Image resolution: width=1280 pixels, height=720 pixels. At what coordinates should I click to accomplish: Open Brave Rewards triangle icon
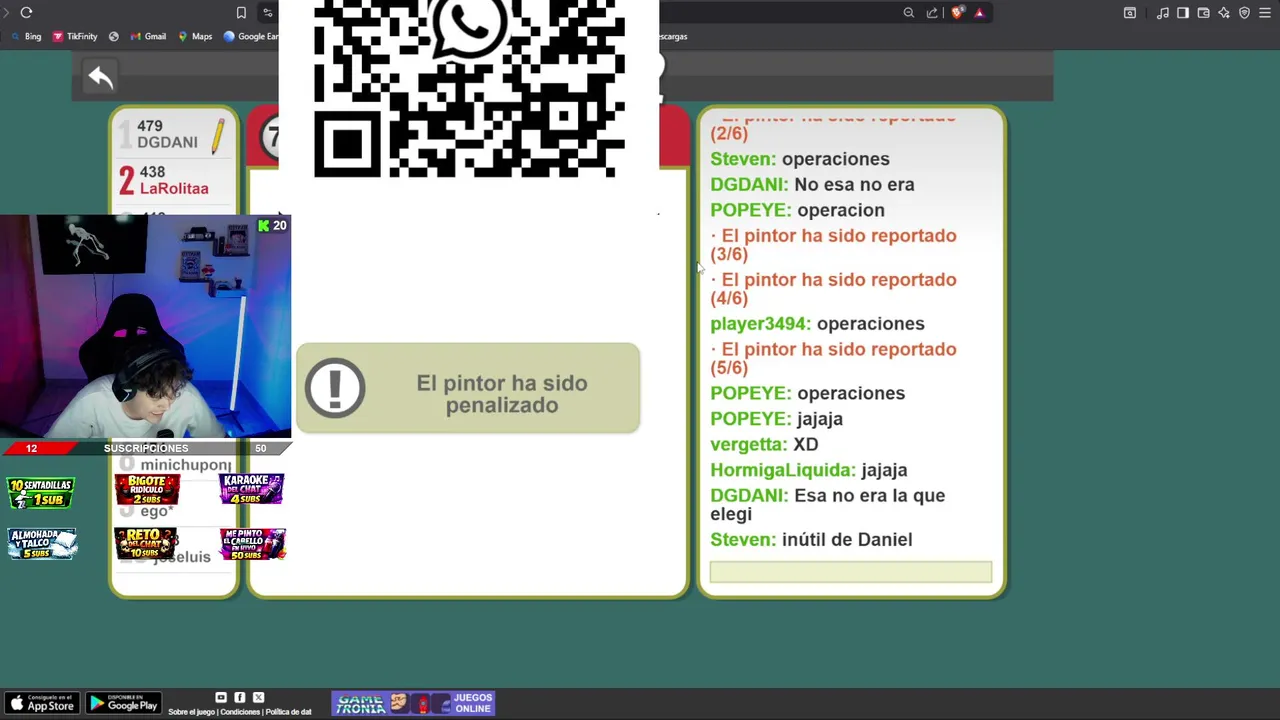[x=979, y=13]
